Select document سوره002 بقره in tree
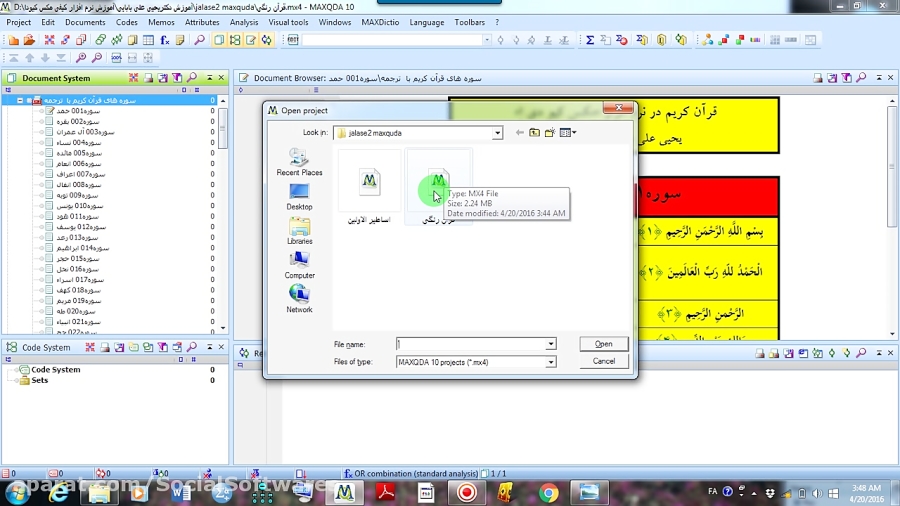The height and width of the screenshot is (506, 900). click(x=77, y=122)
